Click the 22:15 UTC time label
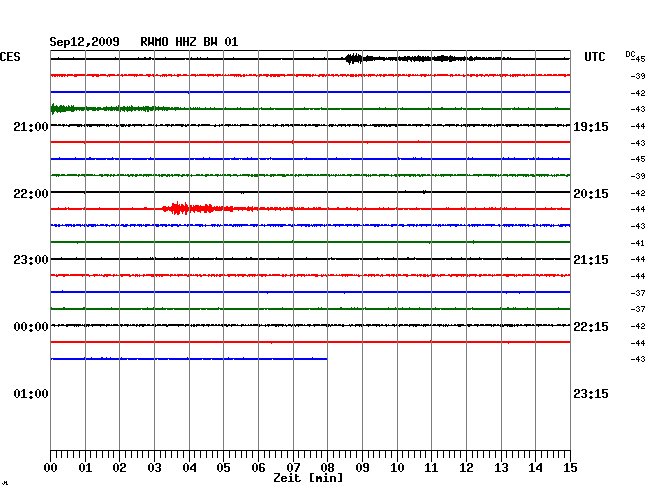This screenshot has height=494, width=650. click(591, 327)
